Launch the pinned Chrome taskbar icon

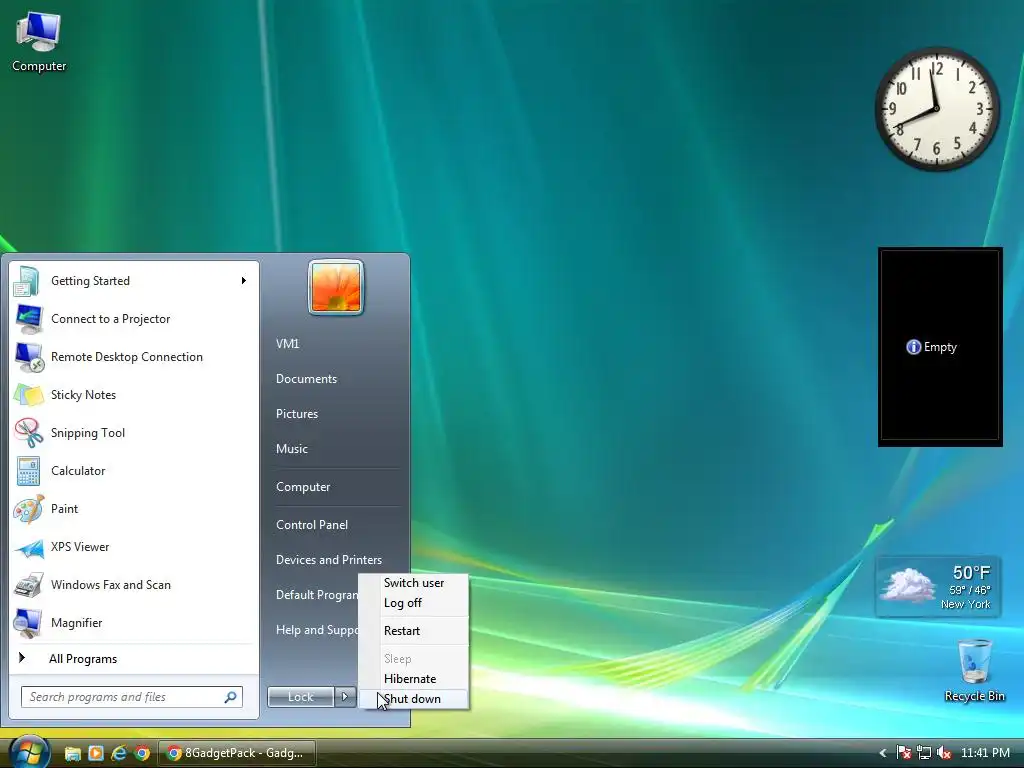(142, 753)
